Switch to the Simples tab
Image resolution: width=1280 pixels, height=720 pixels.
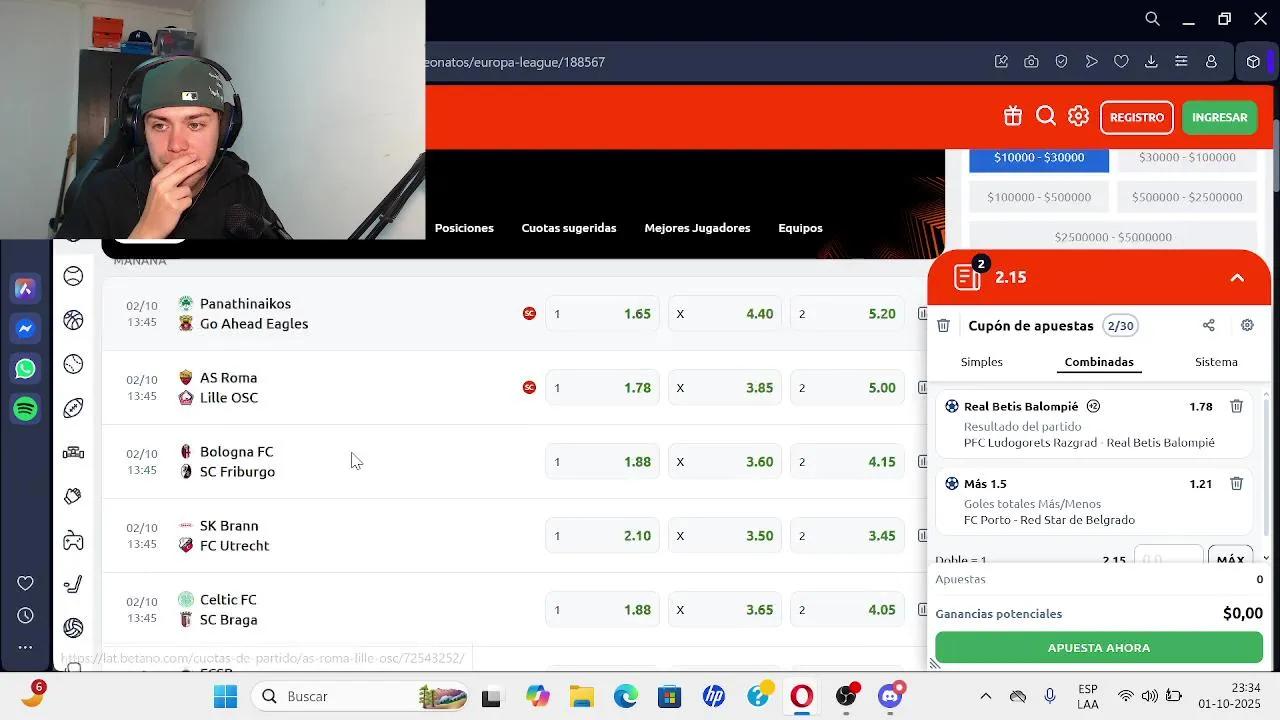pyautogui.click(x=981, y=362)
